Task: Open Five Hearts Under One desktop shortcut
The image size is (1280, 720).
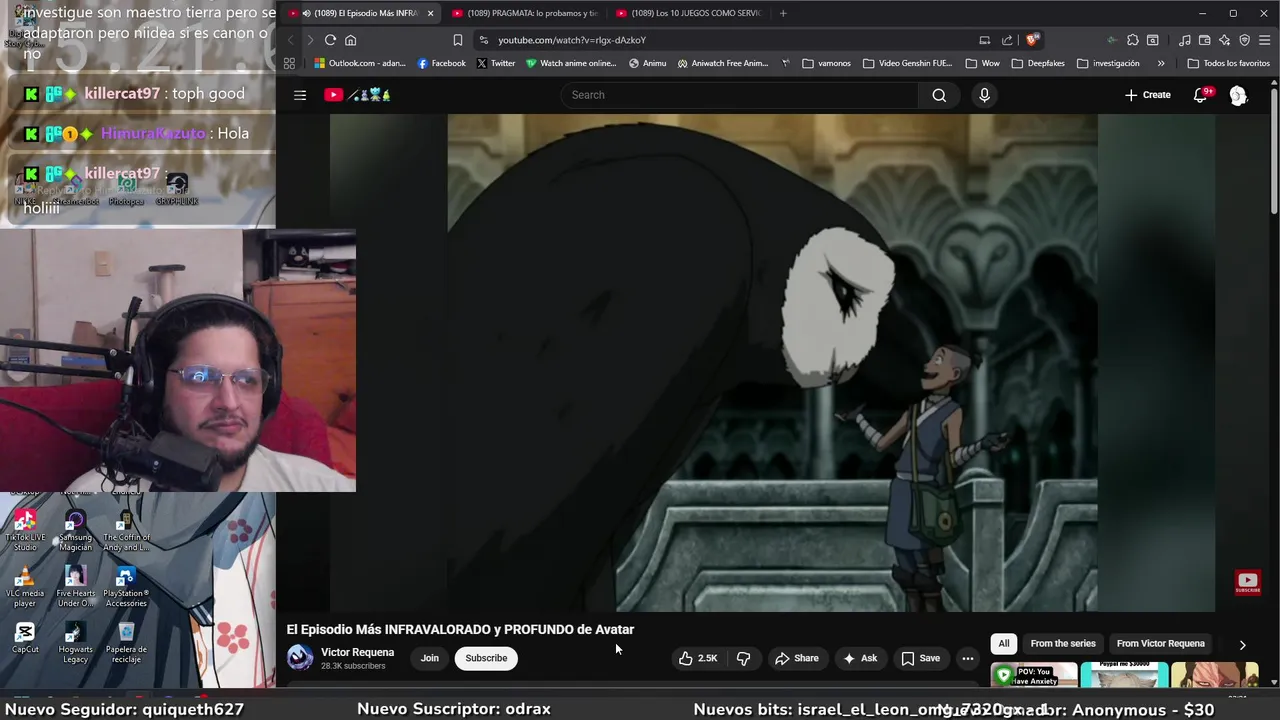Action: click(x=75, y=587)
